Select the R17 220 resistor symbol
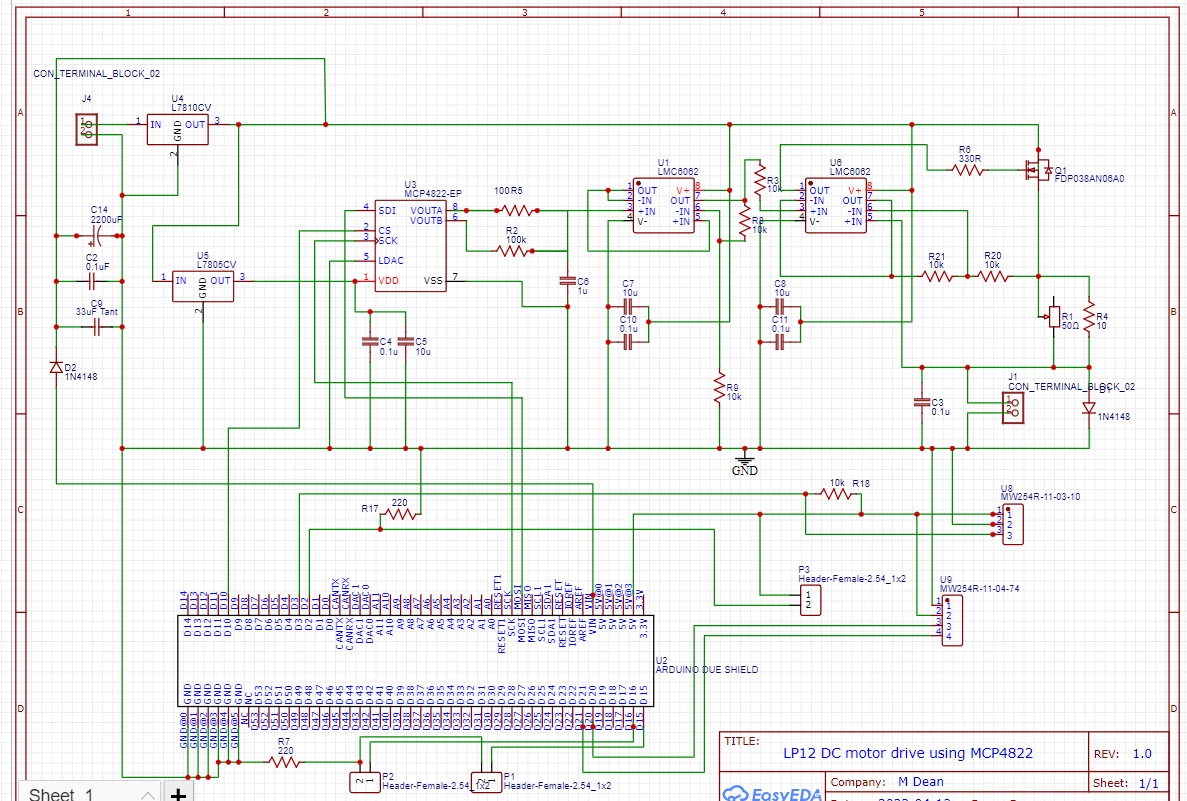Screen dimensions: 1187x801 tap(400, 514)
